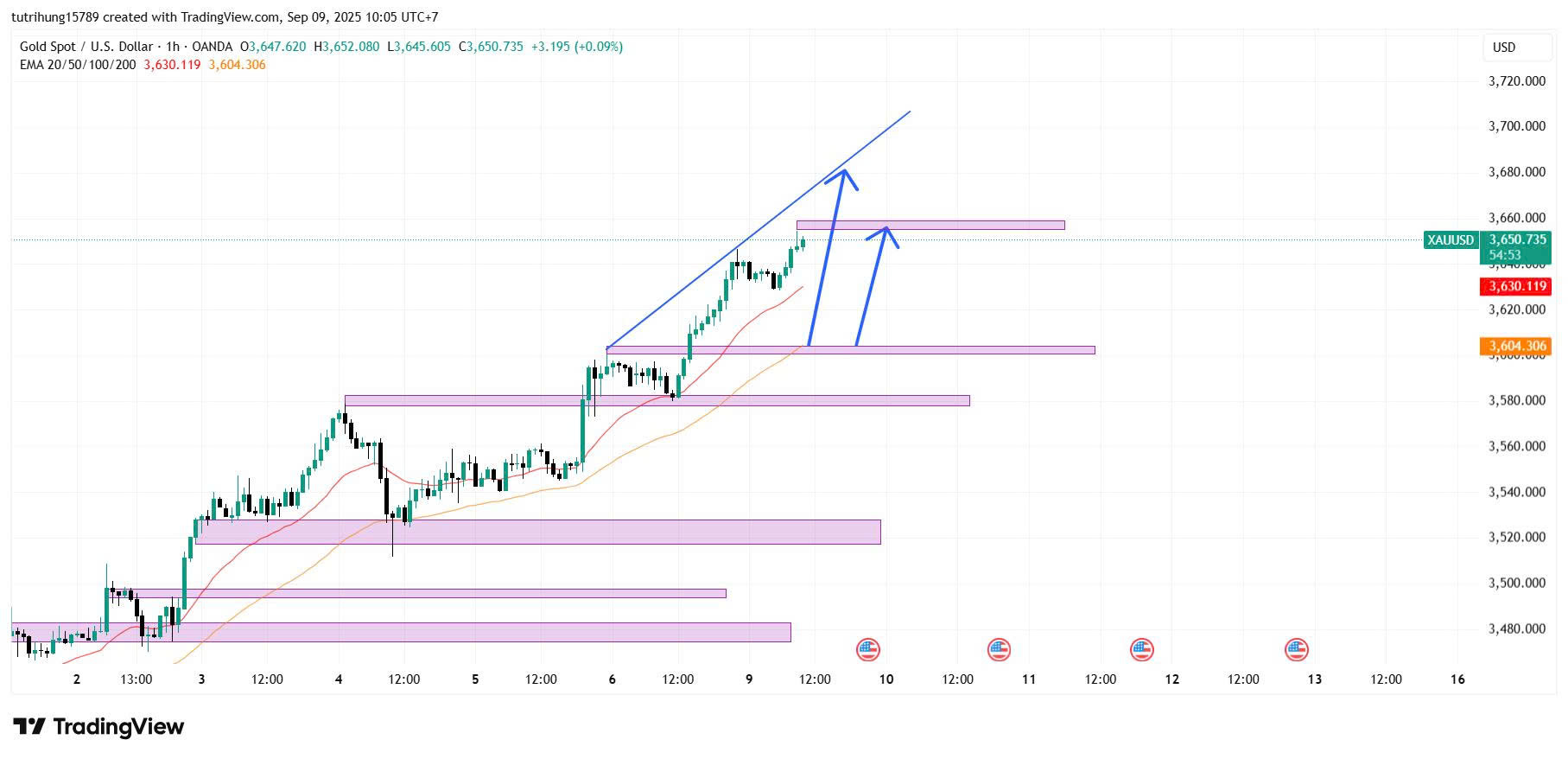This screenshot has height=759, width=1568.
Task: Click the orange EMA value 3,604.306 in legend
Action: pos(237,65)
